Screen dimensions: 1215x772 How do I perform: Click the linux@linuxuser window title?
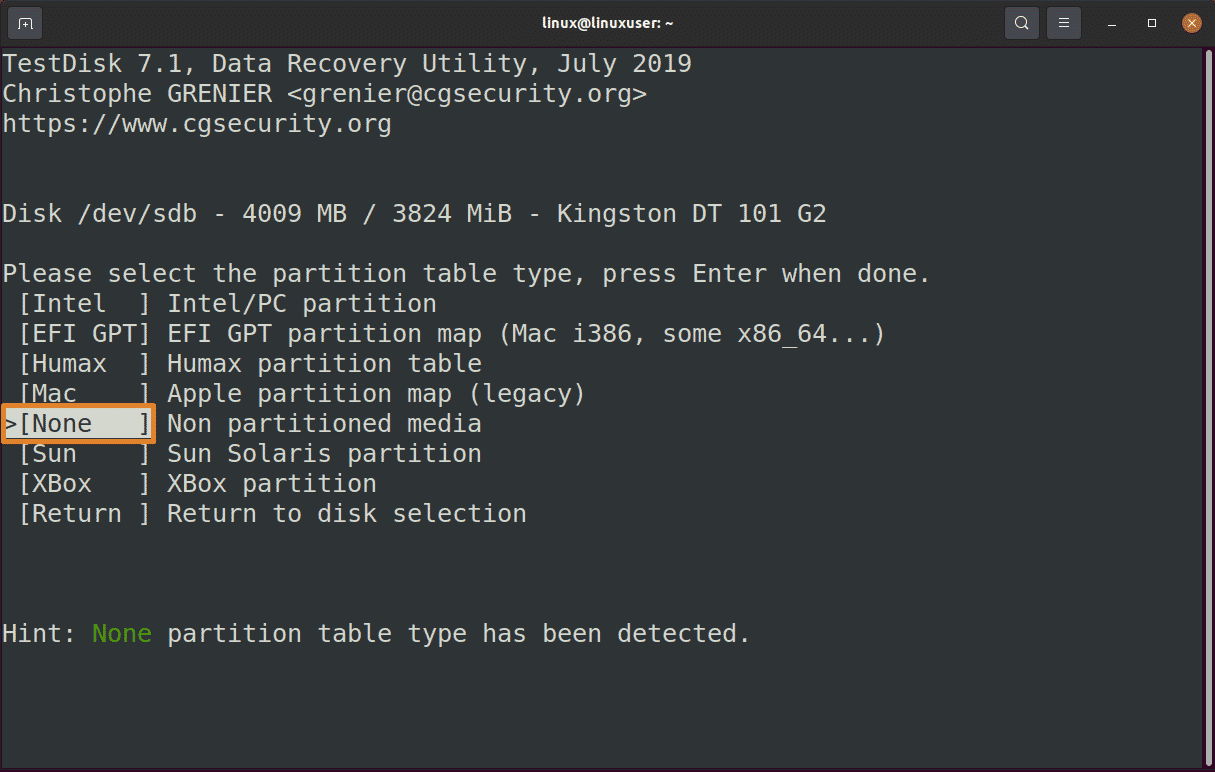click(x=608, y=22)
